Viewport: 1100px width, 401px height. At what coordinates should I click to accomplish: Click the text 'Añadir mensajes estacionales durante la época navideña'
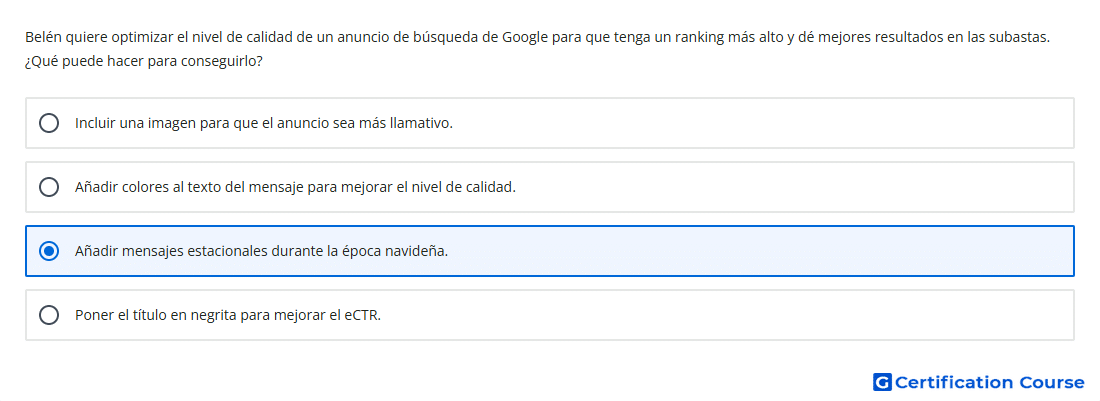click(261, 251)
